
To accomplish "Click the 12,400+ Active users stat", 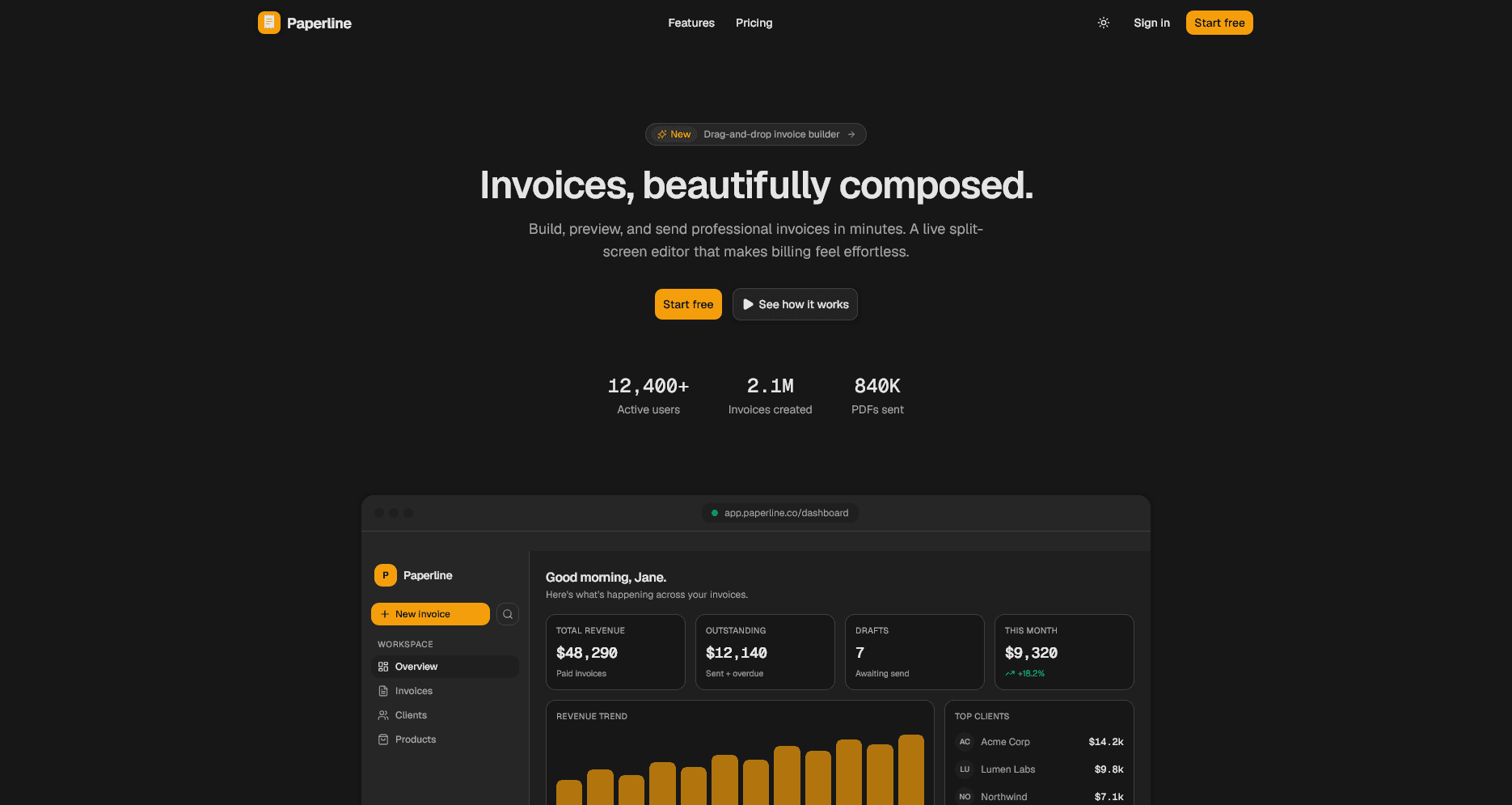I will pyautogui.click(x=648, y=396).
